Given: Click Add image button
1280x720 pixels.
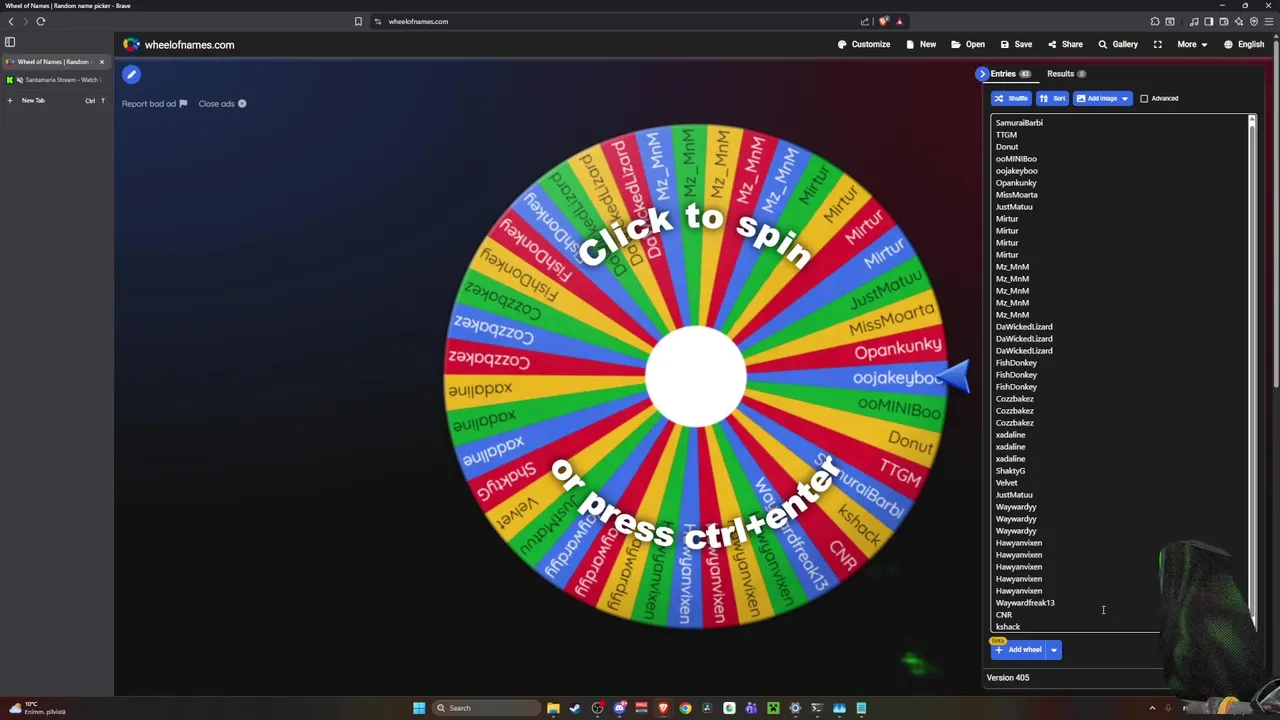Looking at the screenshot, I should pos(1096,98).
